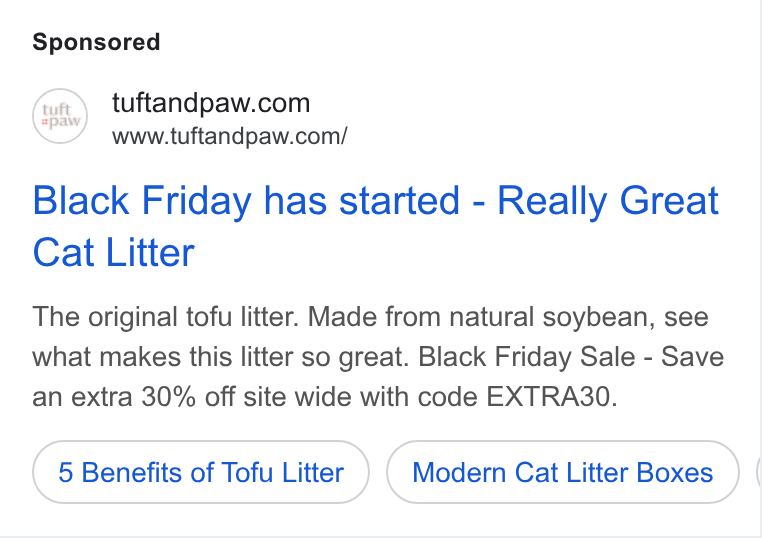Click the circular advertiser favicon
The height and width of the screenshot is (538, 762).
click(60, 116)
